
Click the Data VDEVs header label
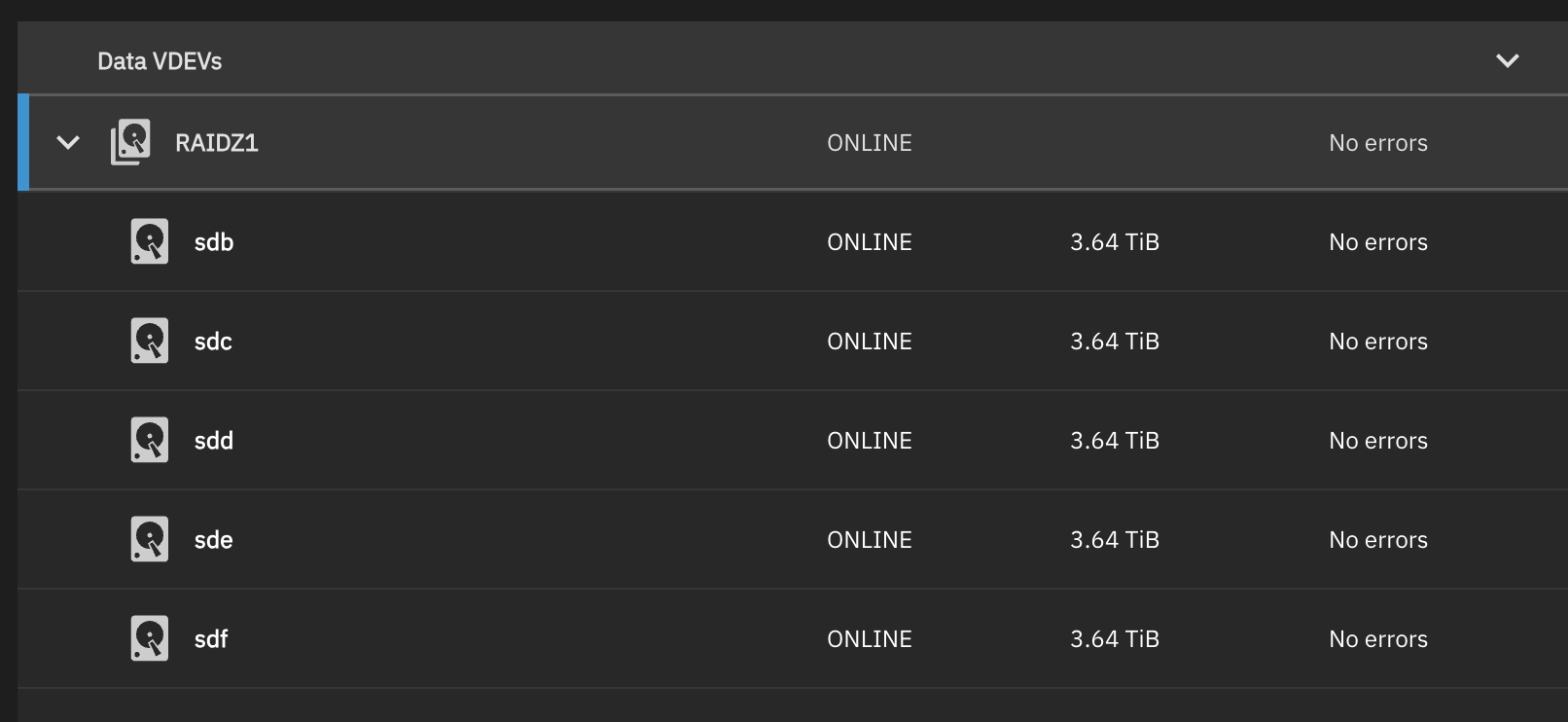coord(160,61)
